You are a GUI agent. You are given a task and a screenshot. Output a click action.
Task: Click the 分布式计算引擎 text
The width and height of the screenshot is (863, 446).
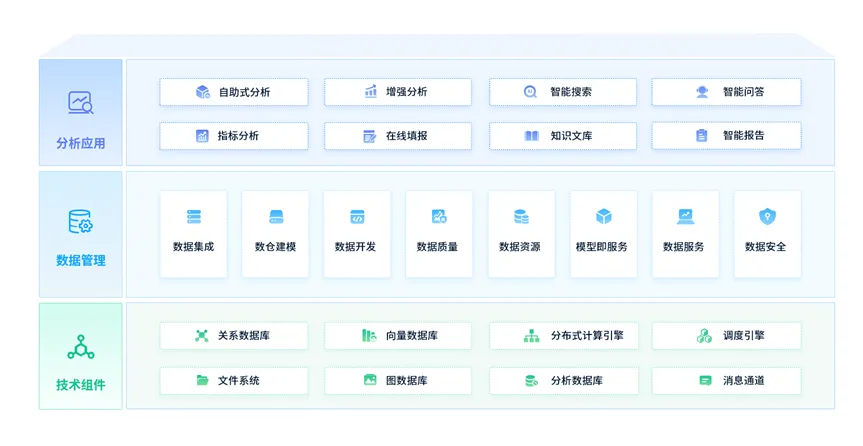click(x=587, y=335)
